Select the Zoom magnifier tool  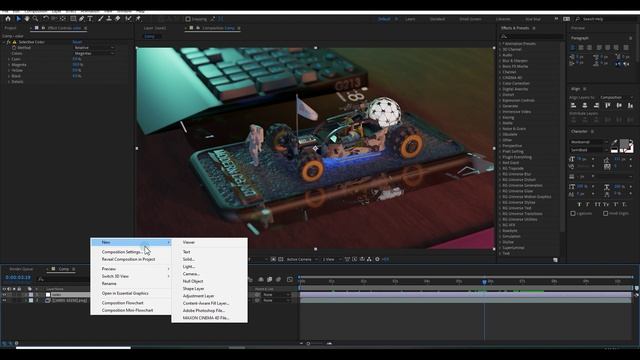pyautogui.click(x=36, y=19)
